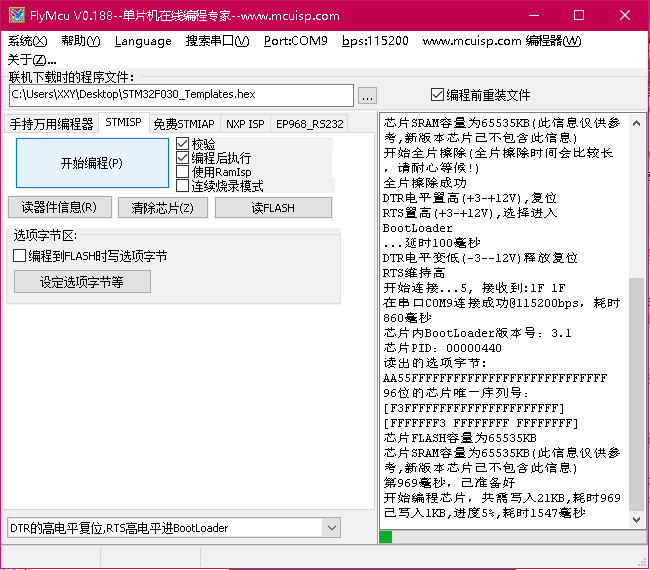Open the Port:COM9 menu
Viewport: 650px width, 570px height.
(296, 41)
